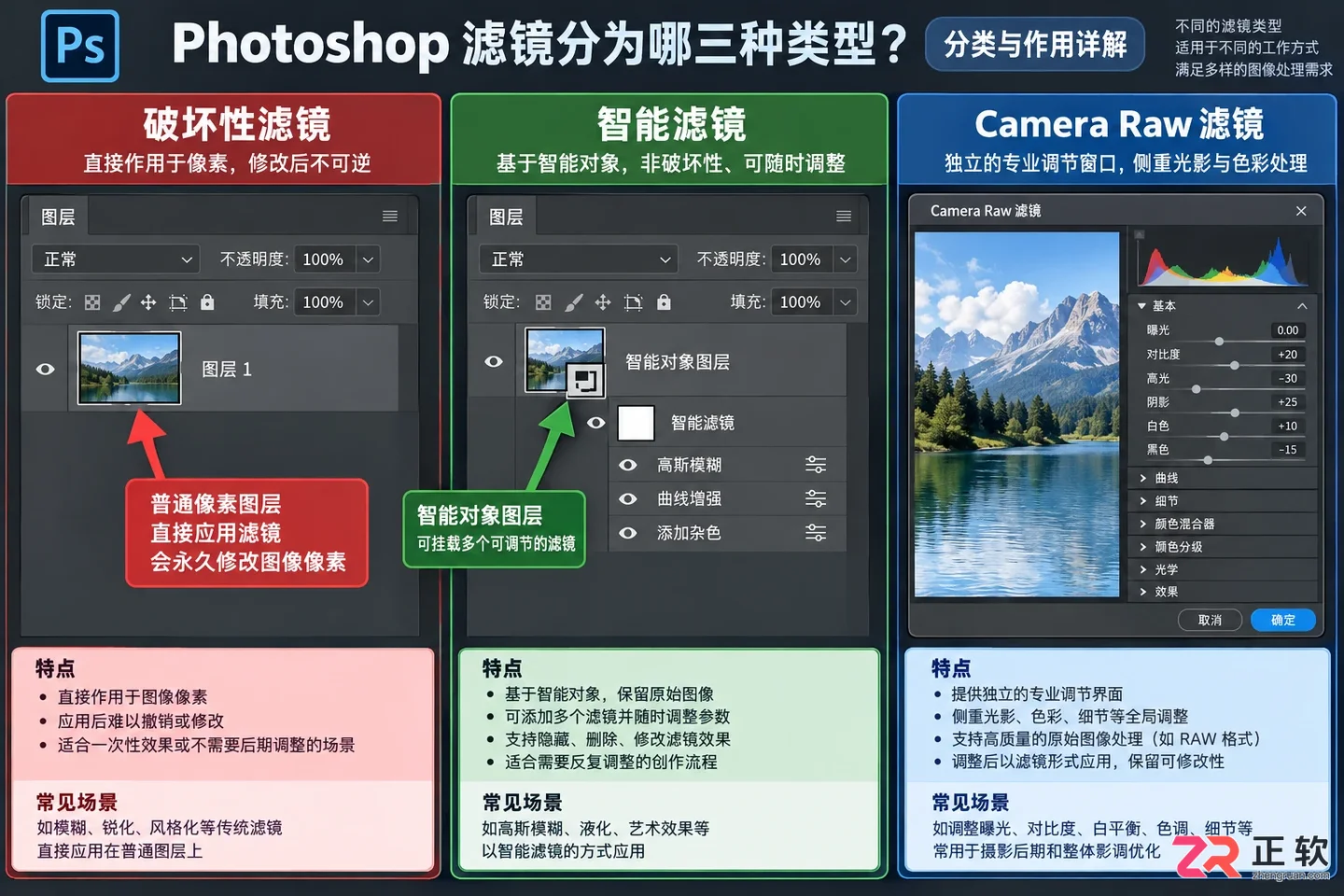Click artboard nesting lock icon in 破坏性滤镜 panel
The width and height of the screenshot is (1344, 896).
[x=178, y=302]
